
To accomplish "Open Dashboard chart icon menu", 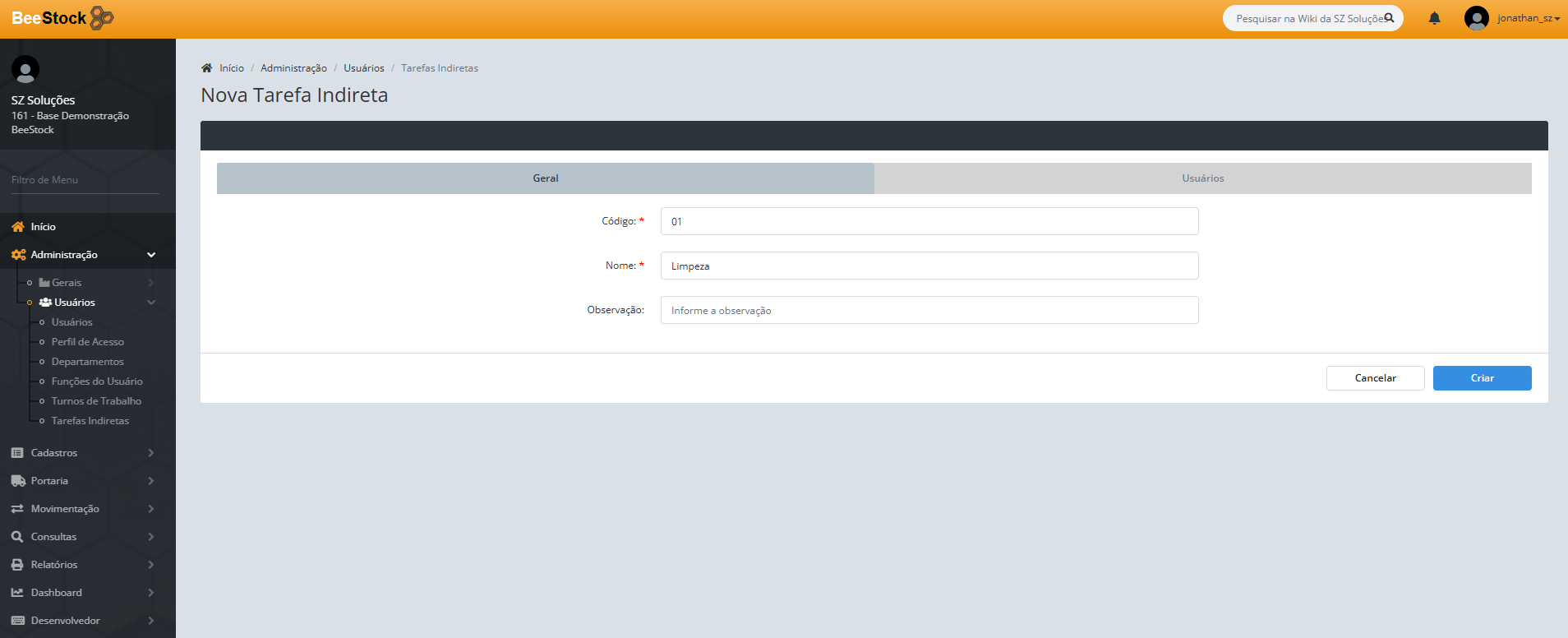I will click(x=17, y=593).
